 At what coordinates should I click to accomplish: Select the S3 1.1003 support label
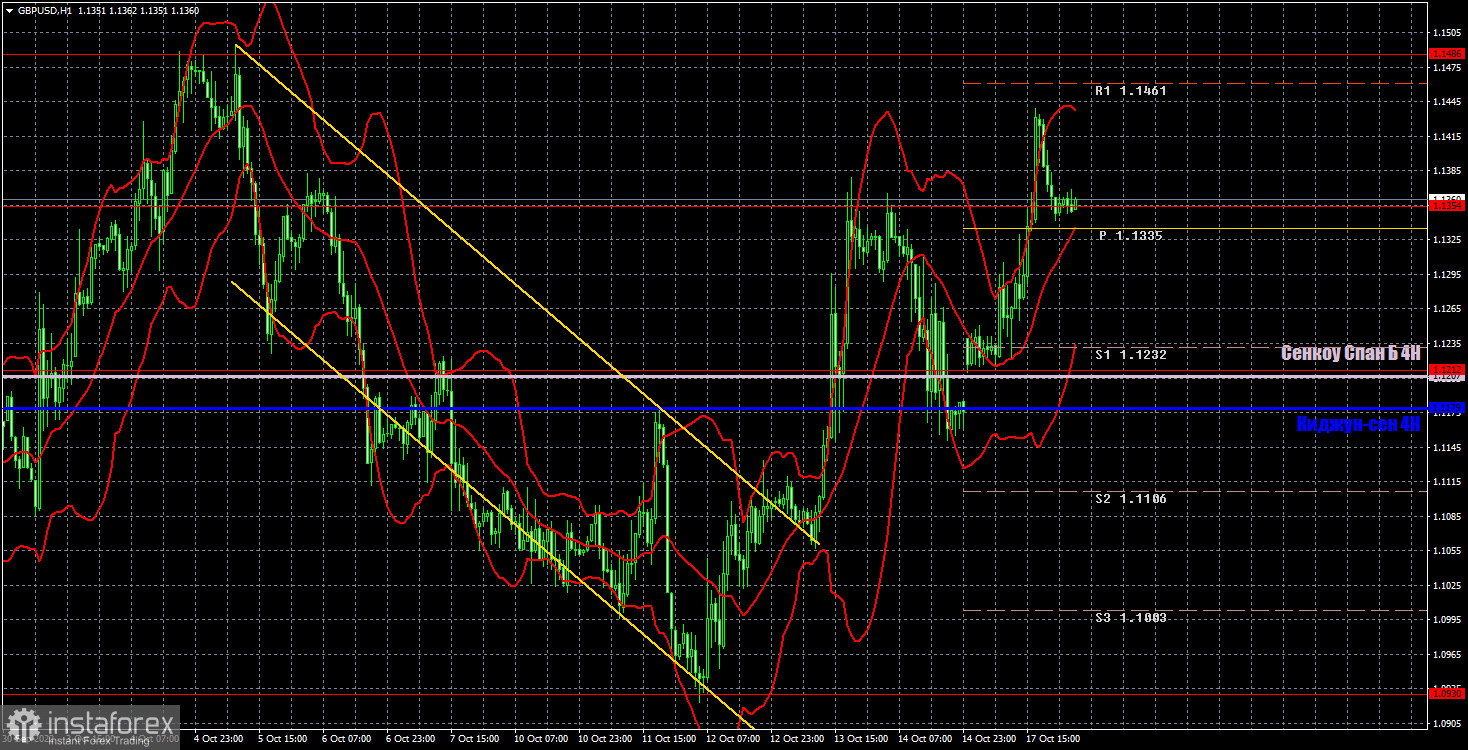1130,618
